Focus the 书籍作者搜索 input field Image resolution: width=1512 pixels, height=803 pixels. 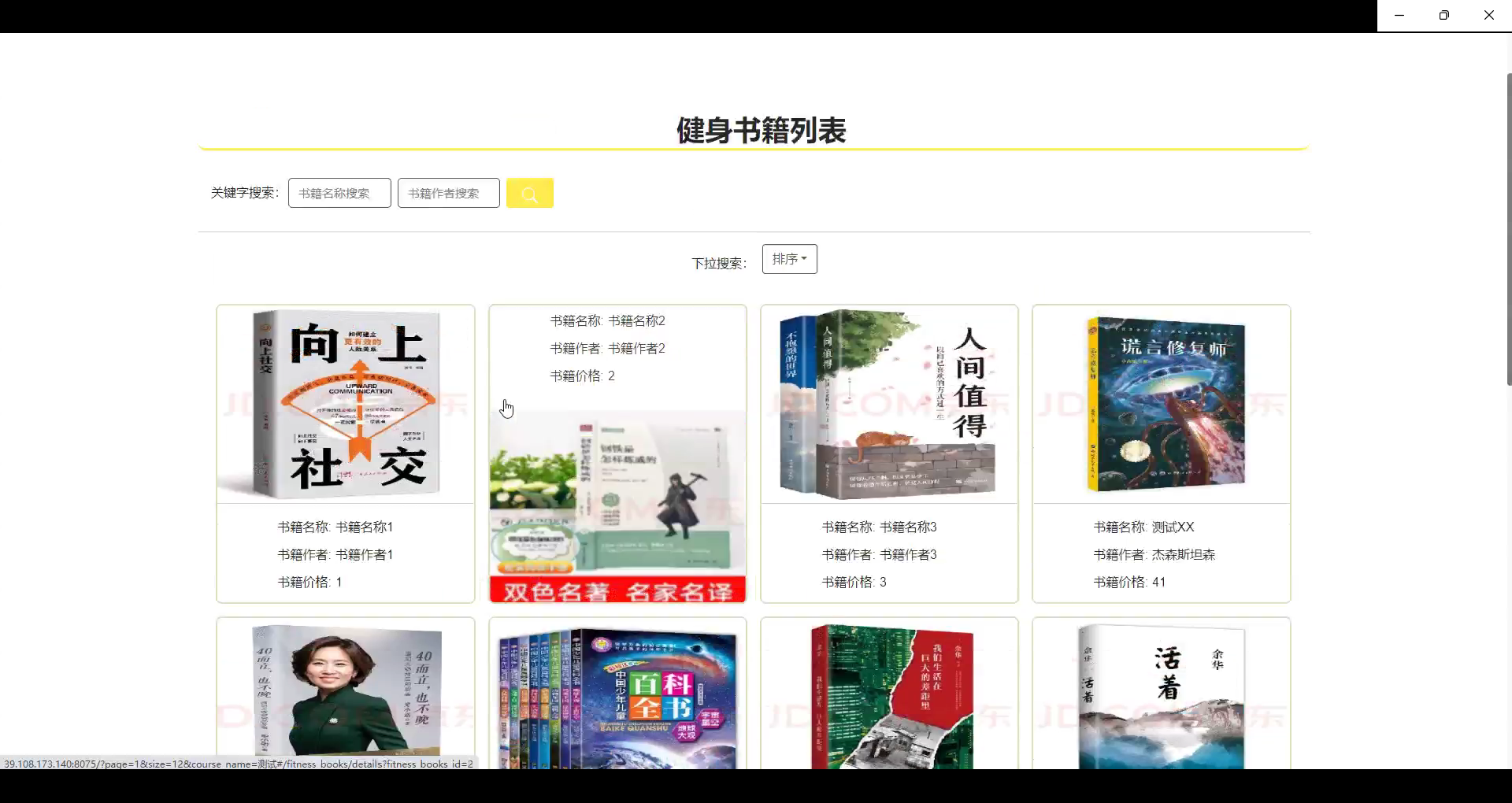(449, 193)
